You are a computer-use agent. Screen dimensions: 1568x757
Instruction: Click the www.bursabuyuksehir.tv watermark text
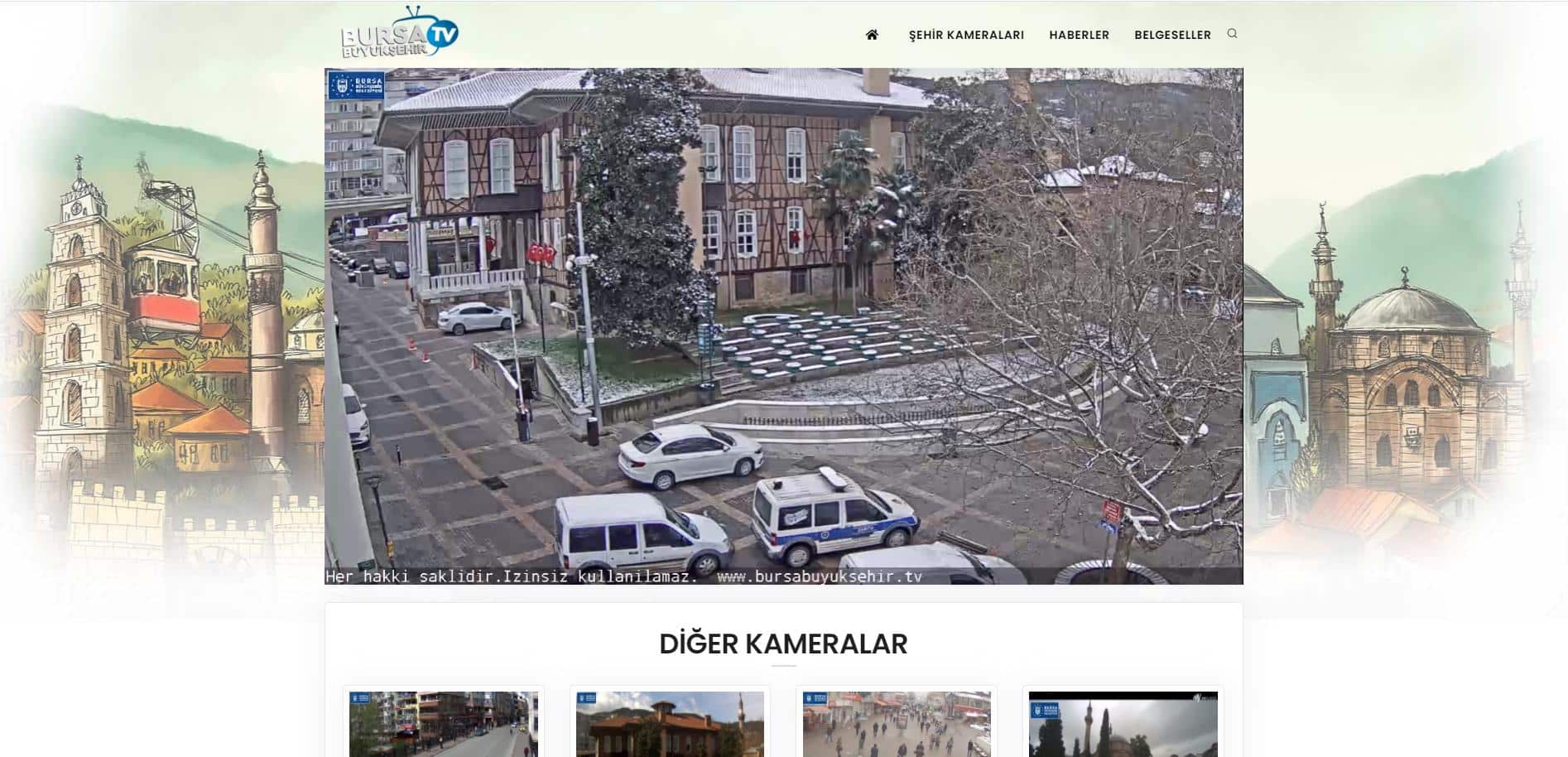point(819,576)
